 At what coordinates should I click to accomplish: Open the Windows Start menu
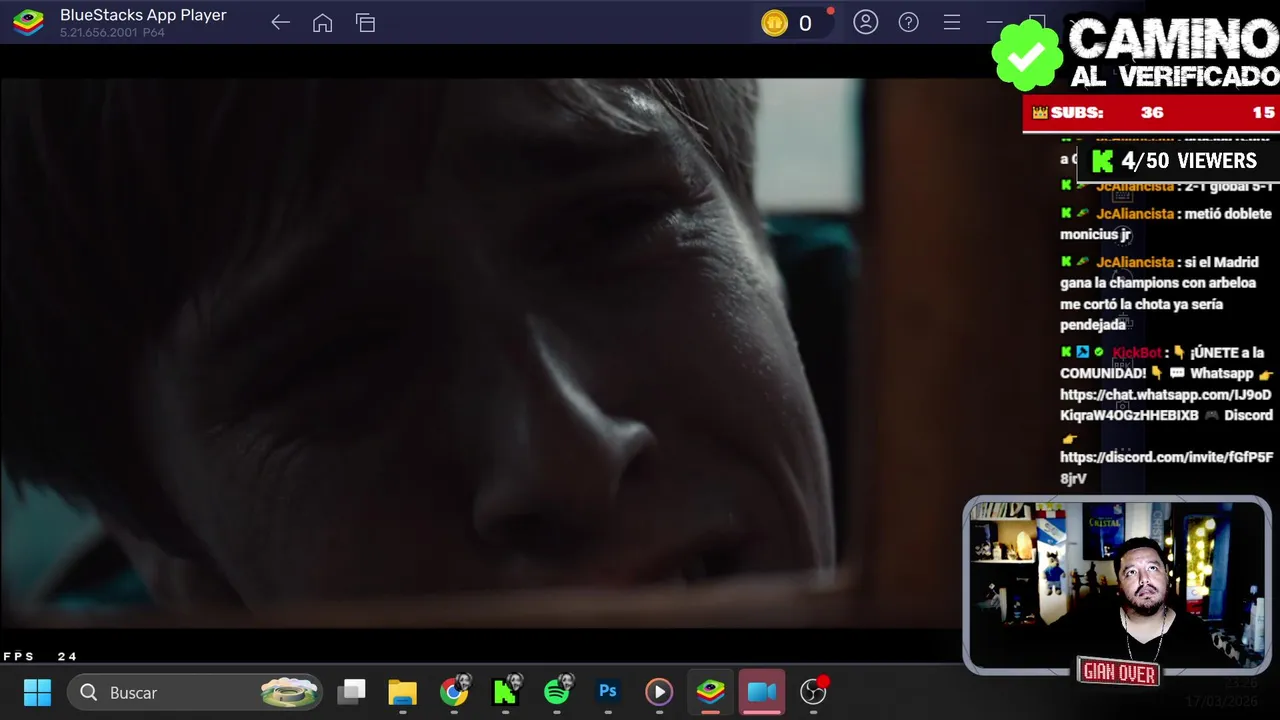37,692
